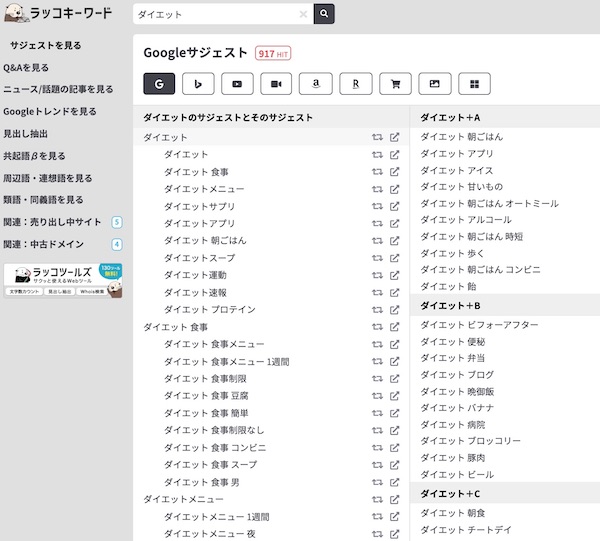Click ダイエットメニュー 夜 keyword
Screen dimensions: 600x541
(x=210, y=534)
